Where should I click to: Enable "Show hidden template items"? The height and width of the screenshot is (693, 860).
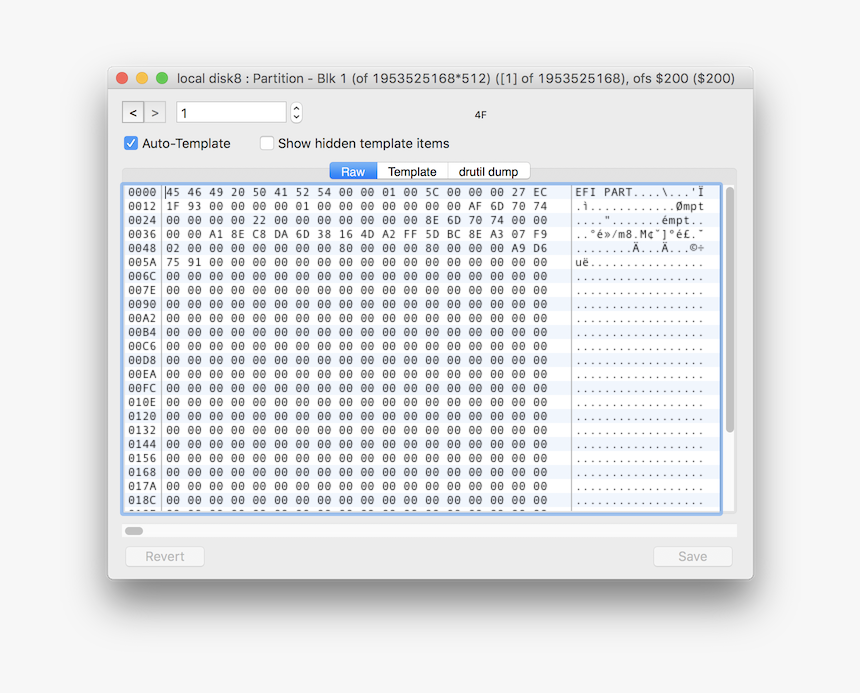click(x=267, y=143)
